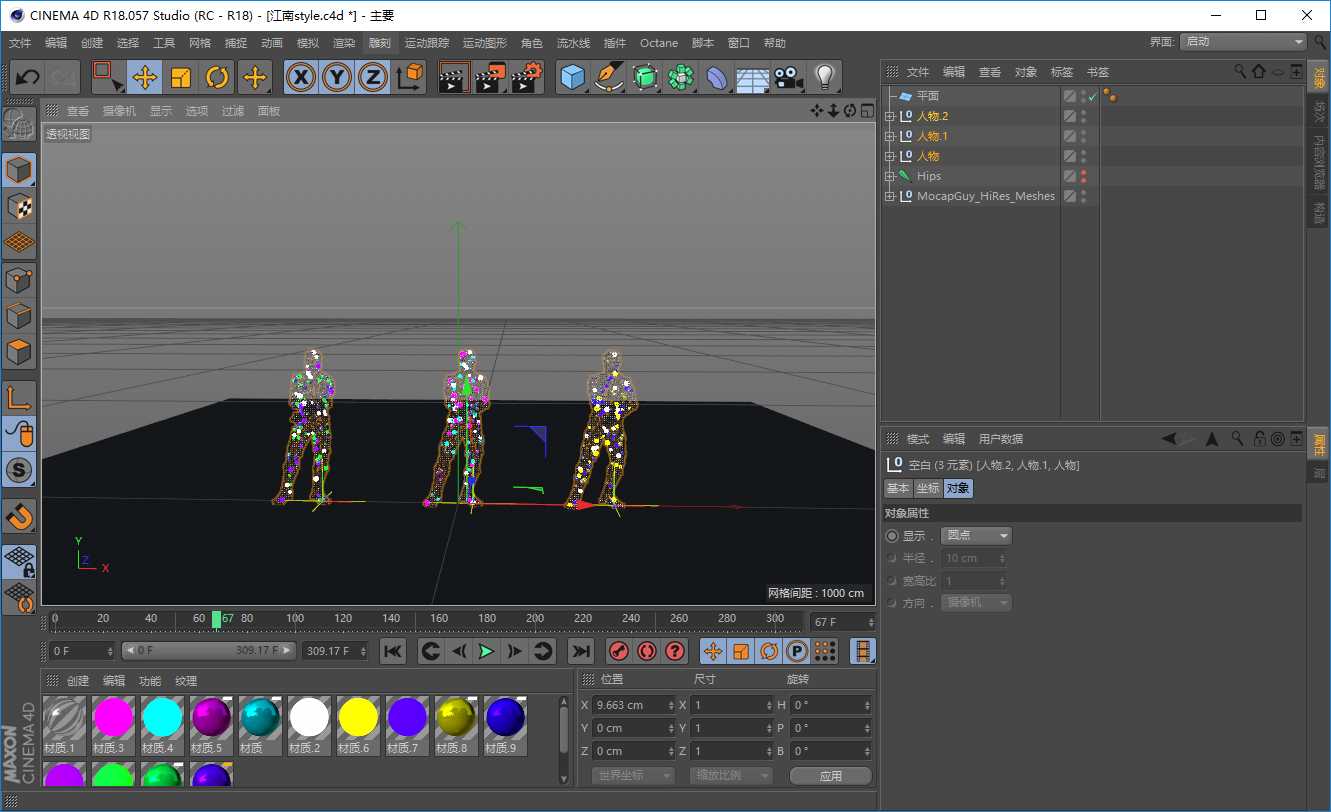The height and width of the screenshot is (812, 1331).
Task: Toggle Snap magnet icon
Action: click(x=19, y=516)
